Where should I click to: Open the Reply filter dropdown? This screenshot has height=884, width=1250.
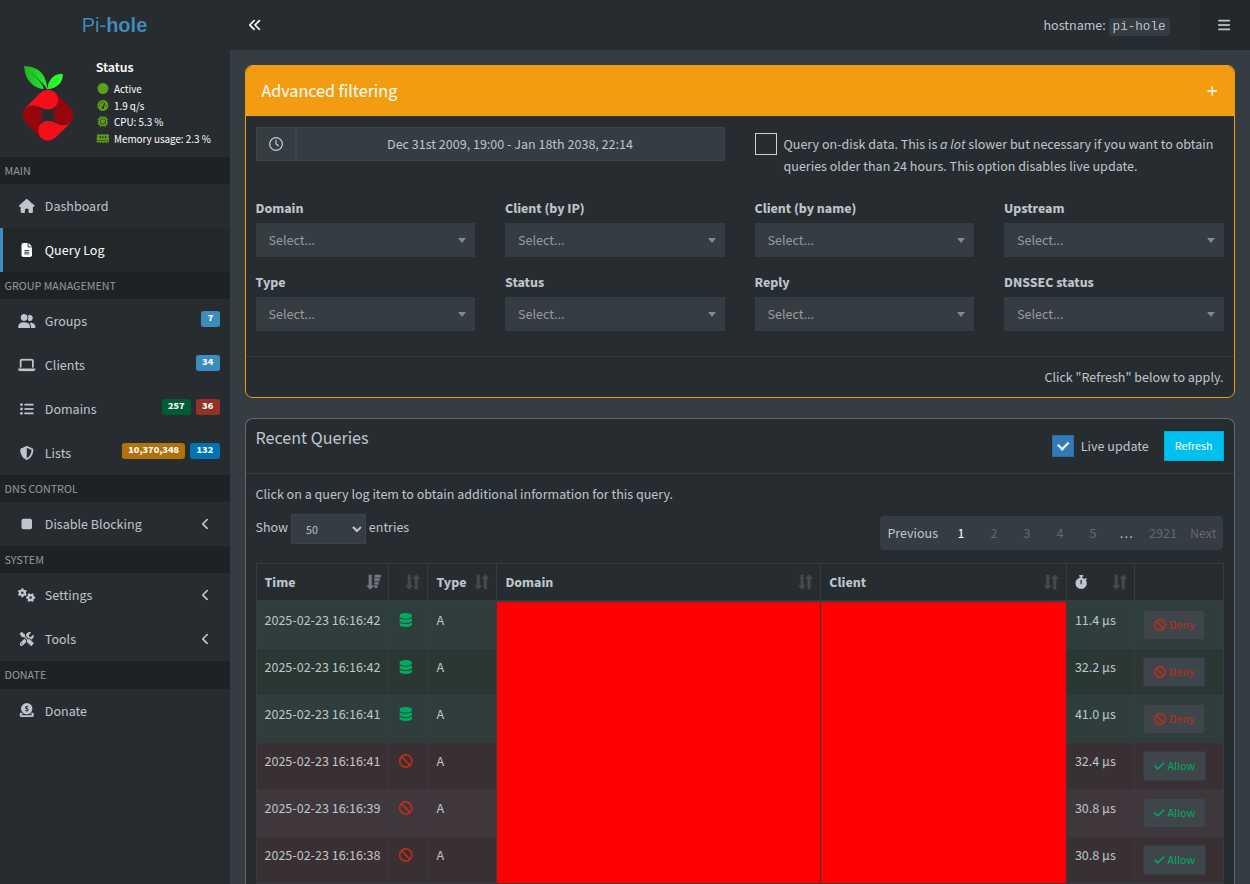point(864,314)
